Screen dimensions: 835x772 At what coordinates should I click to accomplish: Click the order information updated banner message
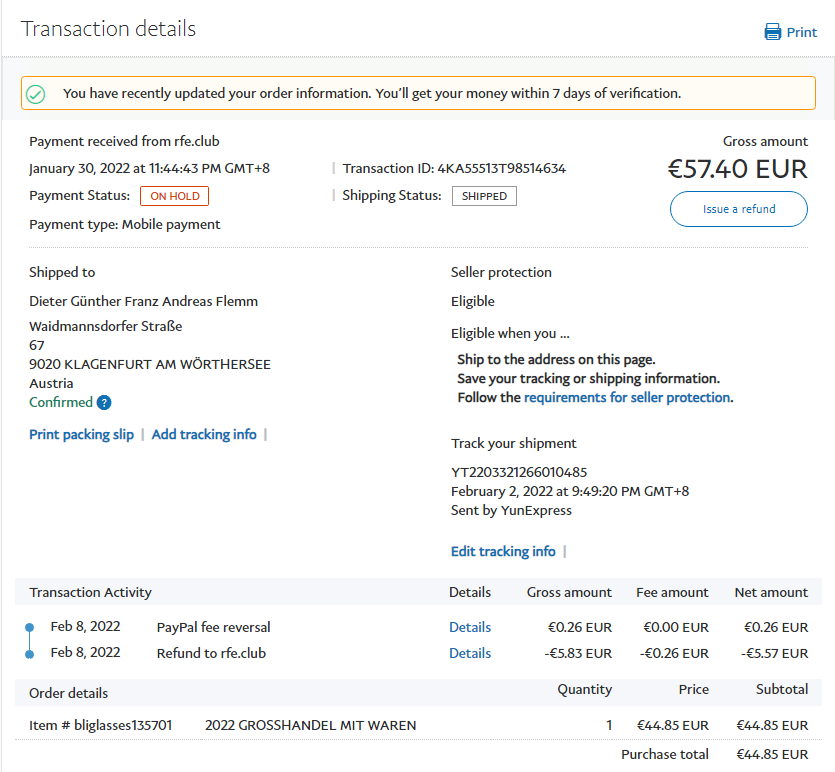coord(371,93)
